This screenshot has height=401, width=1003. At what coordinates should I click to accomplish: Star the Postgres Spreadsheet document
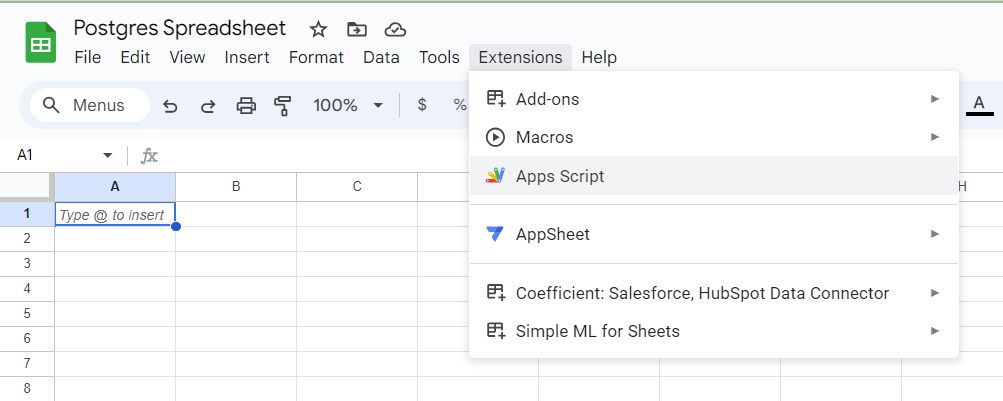tap(318, 29)
